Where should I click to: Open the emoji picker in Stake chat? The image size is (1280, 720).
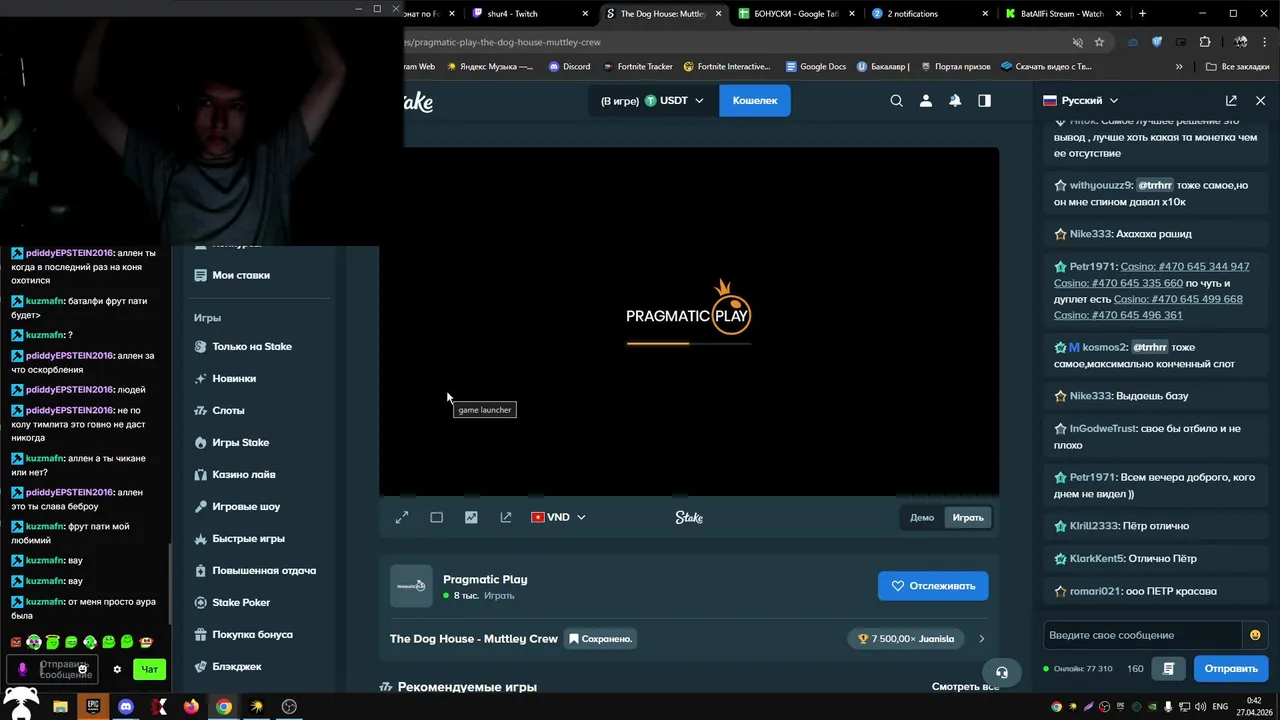tap(1255, 635)
